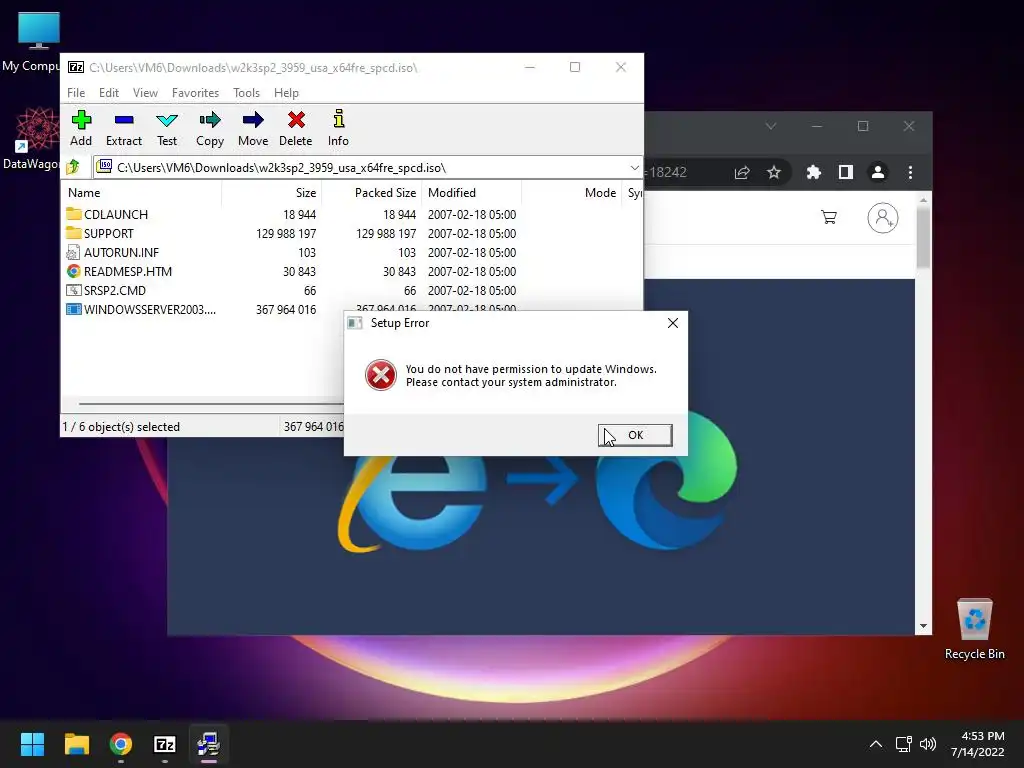Screen dimensions: 1024x768
Task: Sort by the Name column header
Action: pos(141,193)
